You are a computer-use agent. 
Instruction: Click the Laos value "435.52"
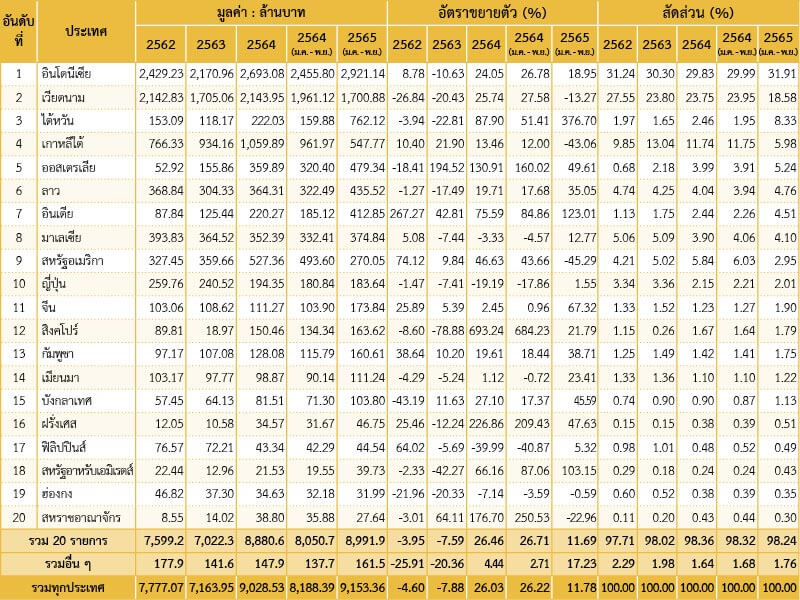point(368,191)
